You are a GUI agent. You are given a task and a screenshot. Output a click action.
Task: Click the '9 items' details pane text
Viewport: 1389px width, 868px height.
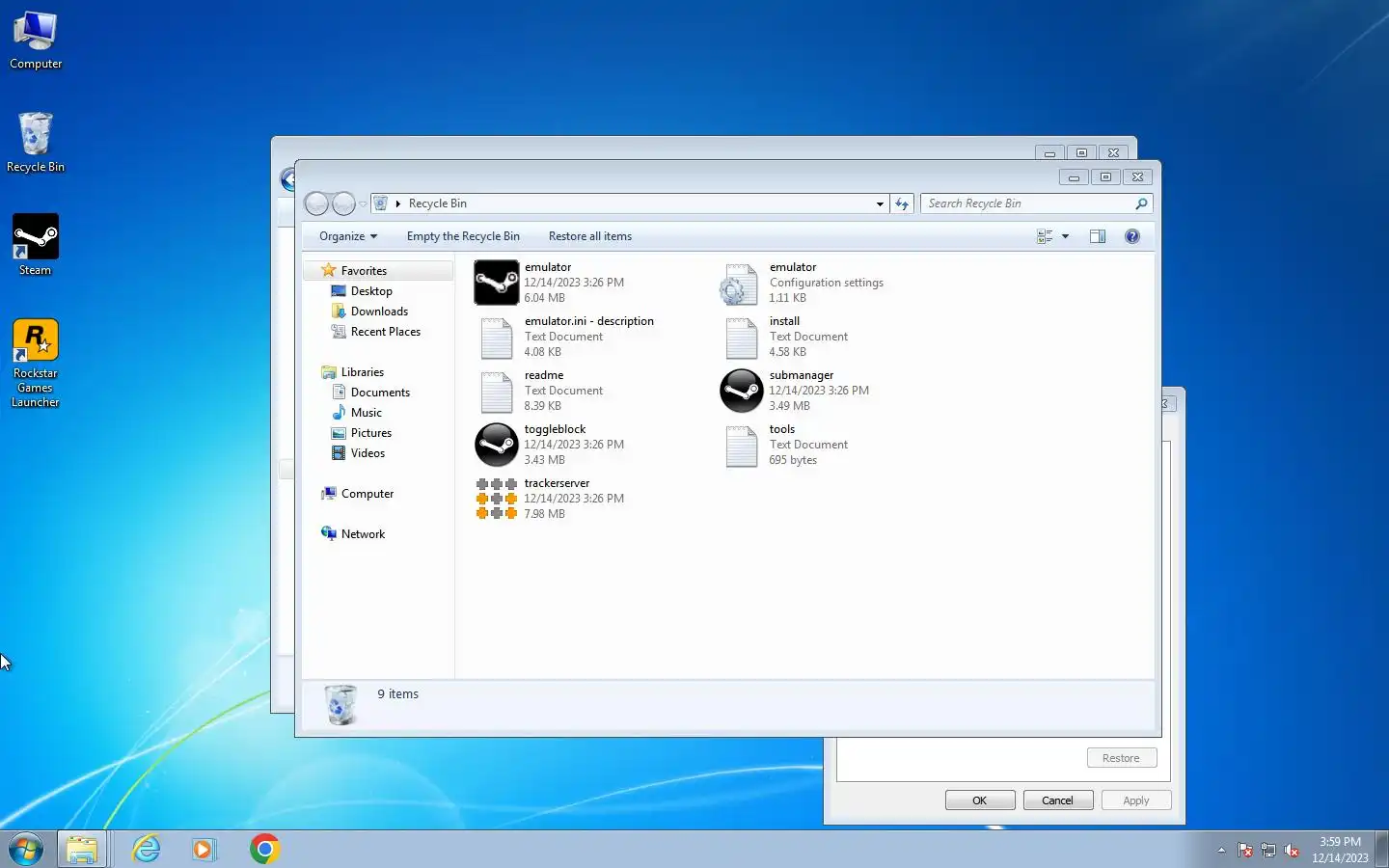[x=397, y=694]
